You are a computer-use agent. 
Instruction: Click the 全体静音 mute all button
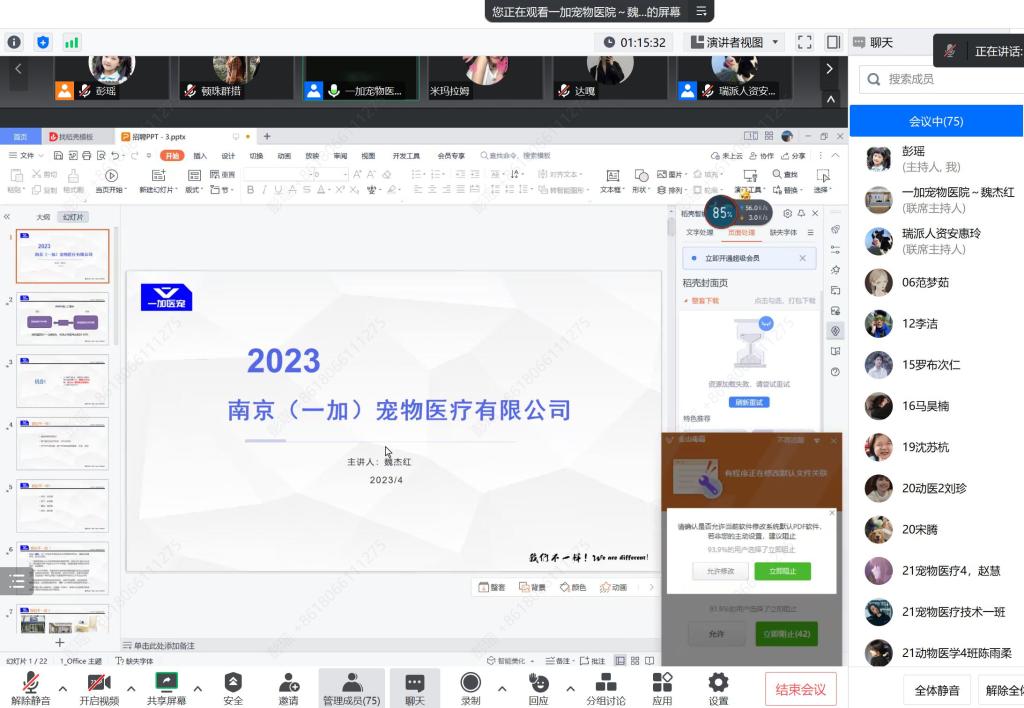pos(937,690)
